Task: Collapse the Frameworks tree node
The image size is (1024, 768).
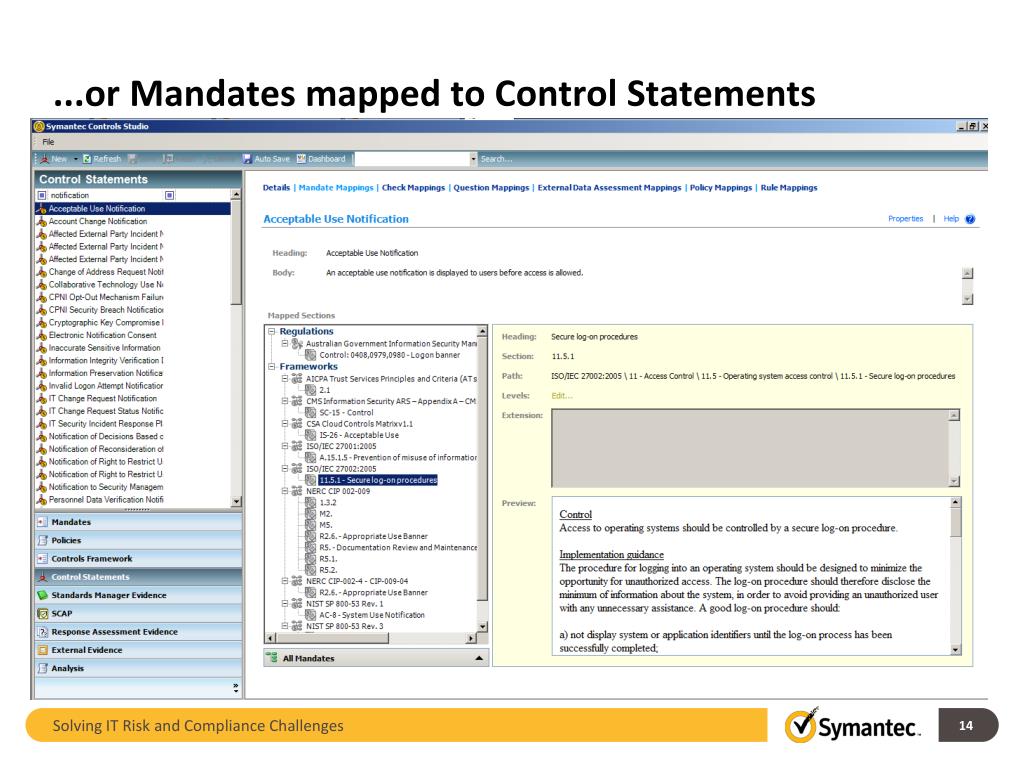Action: [272, 367]
